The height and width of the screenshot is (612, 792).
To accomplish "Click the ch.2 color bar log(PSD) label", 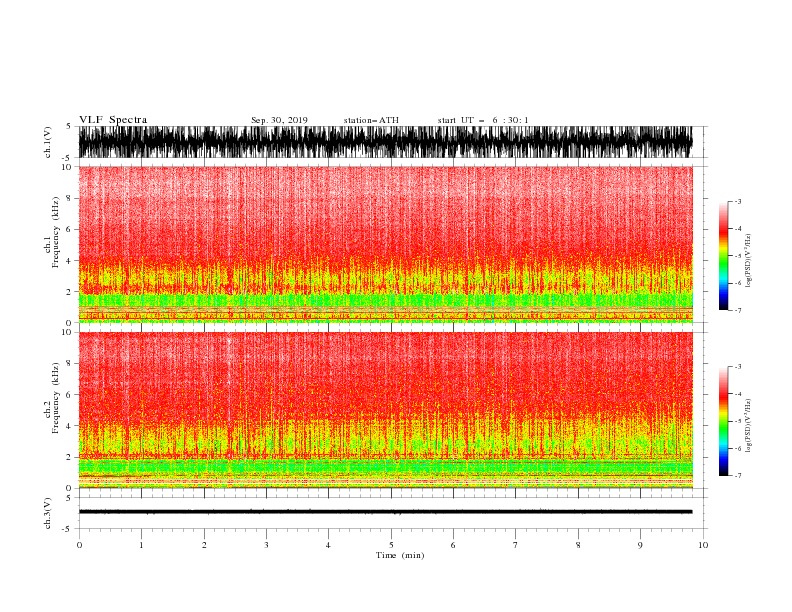I will coord(748,426).
